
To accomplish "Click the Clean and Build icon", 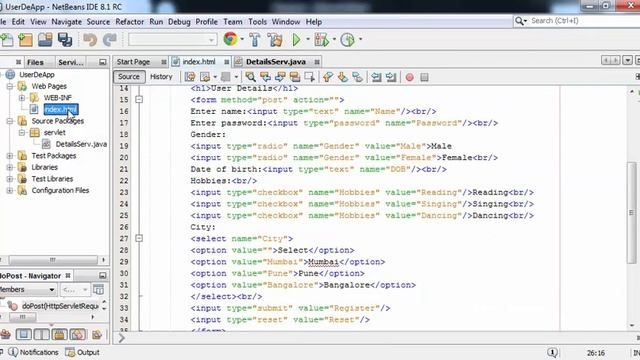I will click(x=275, y=40).
